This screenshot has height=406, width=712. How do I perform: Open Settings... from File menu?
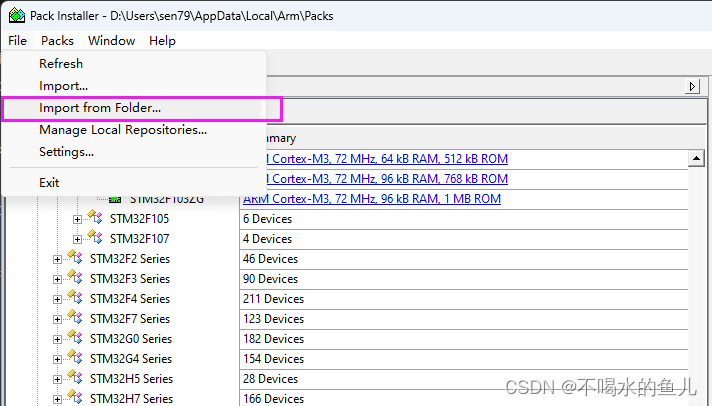(66, 152)
